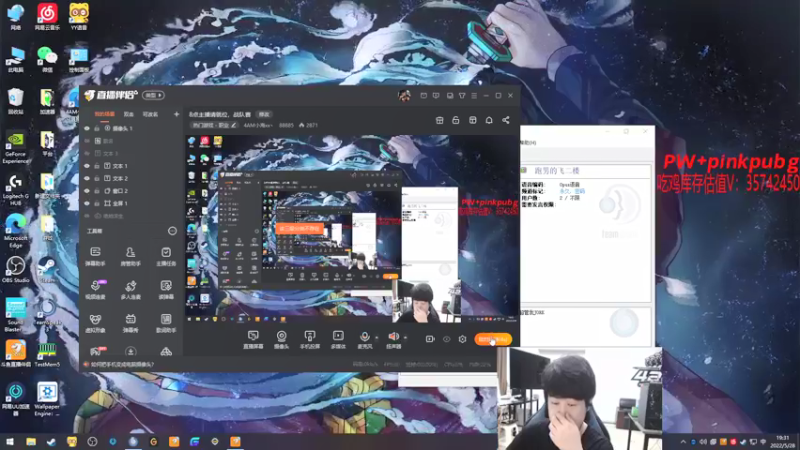The height and width of the screenshot is (450, 800).
Task: Open the 多人连麦 tool
Action: pyautogui.click(x=131, y=289)
